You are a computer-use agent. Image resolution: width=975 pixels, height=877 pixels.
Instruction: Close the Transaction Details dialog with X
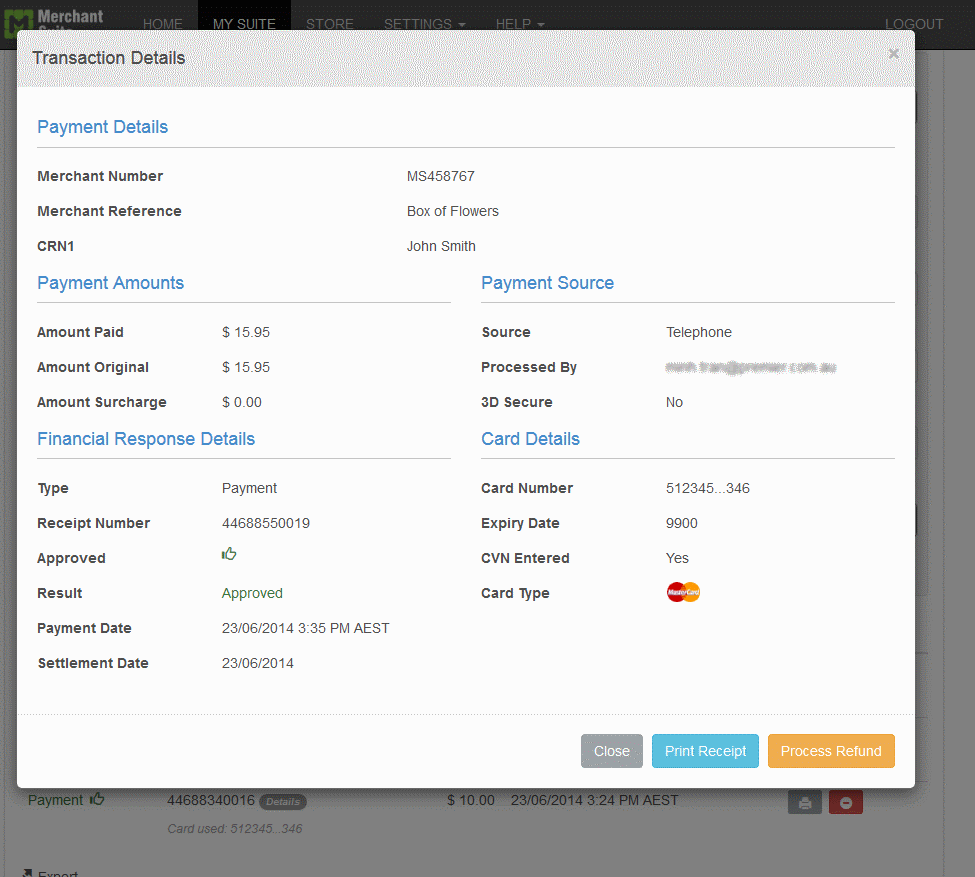click(894, 53)
